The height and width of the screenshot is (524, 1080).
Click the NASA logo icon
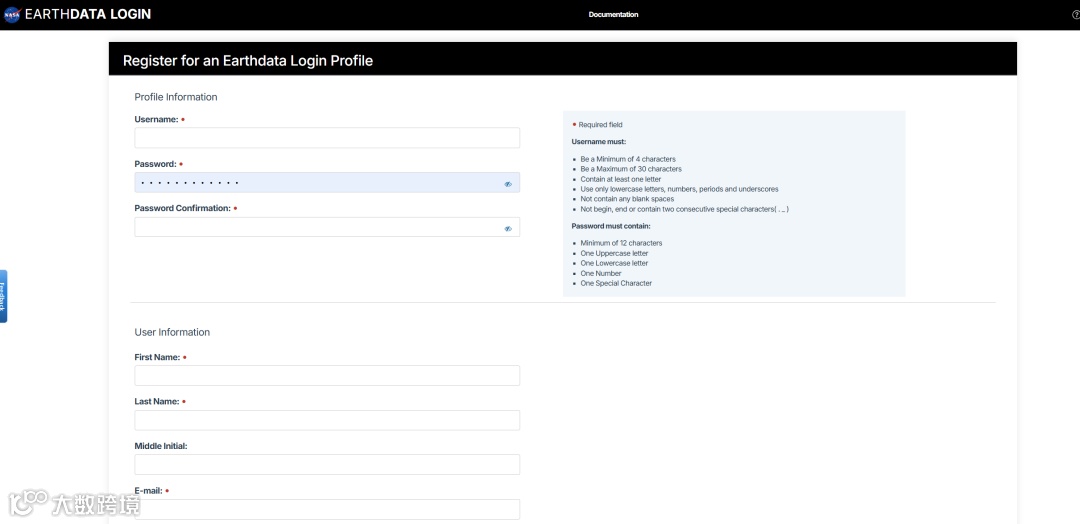point(12,14)
